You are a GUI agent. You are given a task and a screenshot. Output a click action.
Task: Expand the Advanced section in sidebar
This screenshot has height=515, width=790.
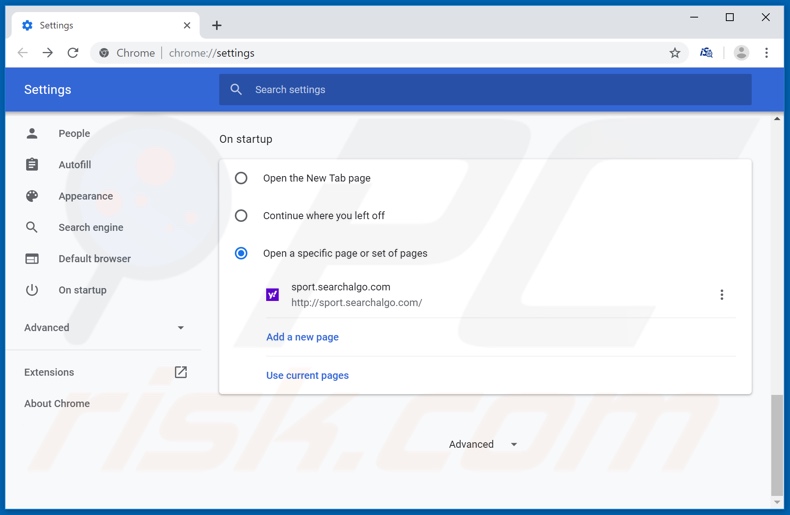coord(104,328)
